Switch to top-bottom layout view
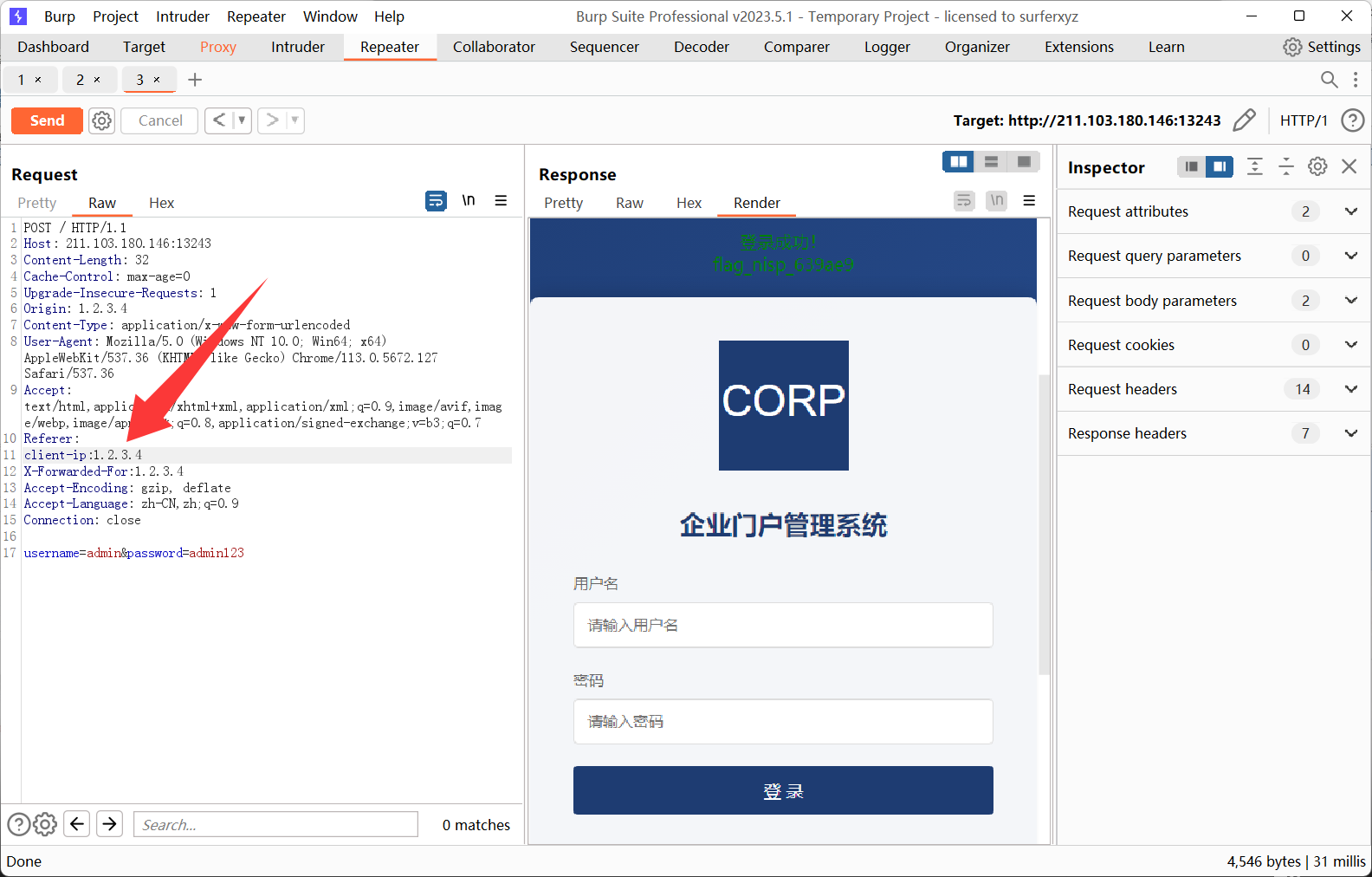This screenshot has height=877, width=1372. click(x=991, y=162)
